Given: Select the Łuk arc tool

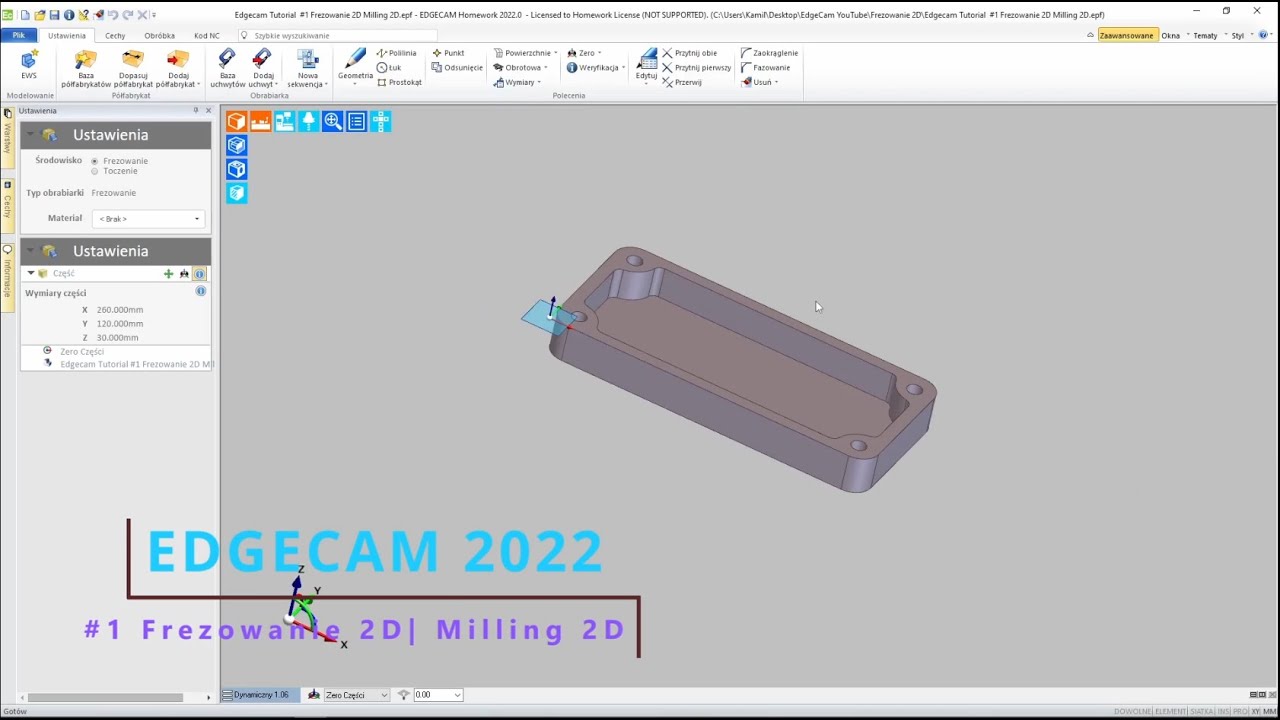Looking at the screenshot, I should click(389, 67).
